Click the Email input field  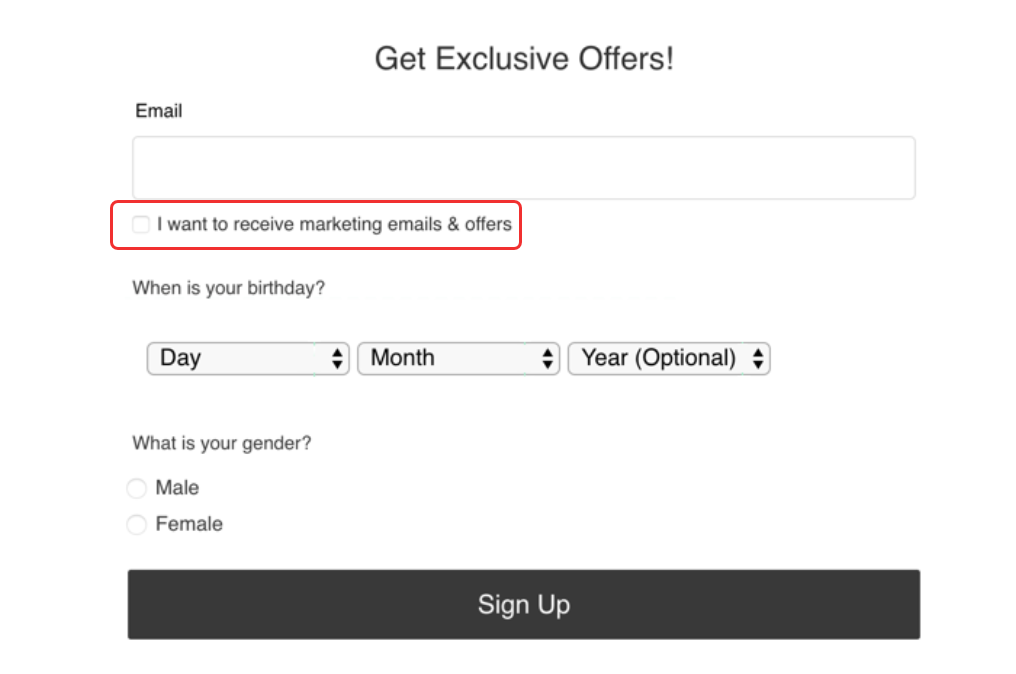coord(523,168)
